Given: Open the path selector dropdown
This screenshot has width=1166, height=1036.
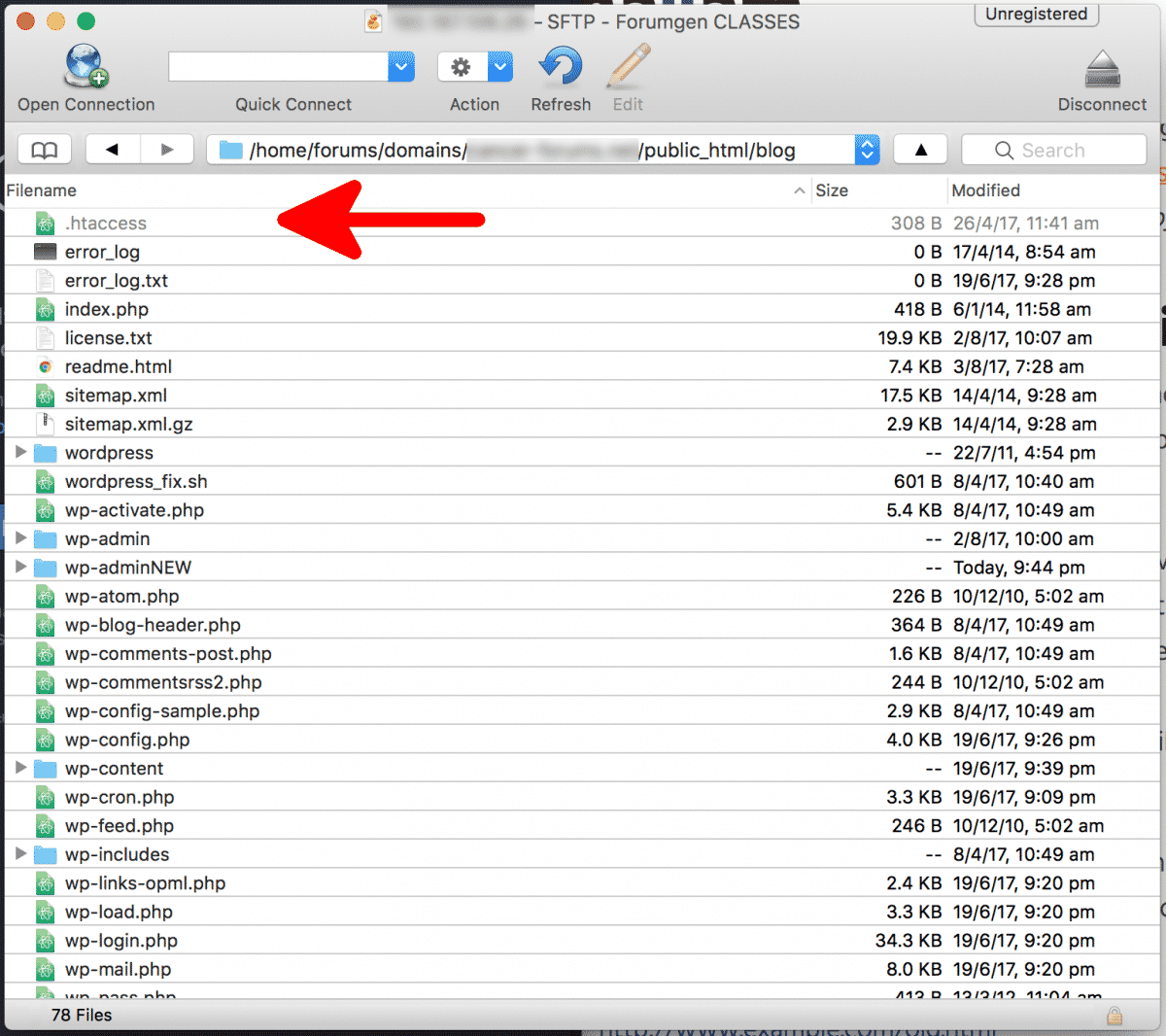Looking at the screenshot, I should tap(867, 150).
